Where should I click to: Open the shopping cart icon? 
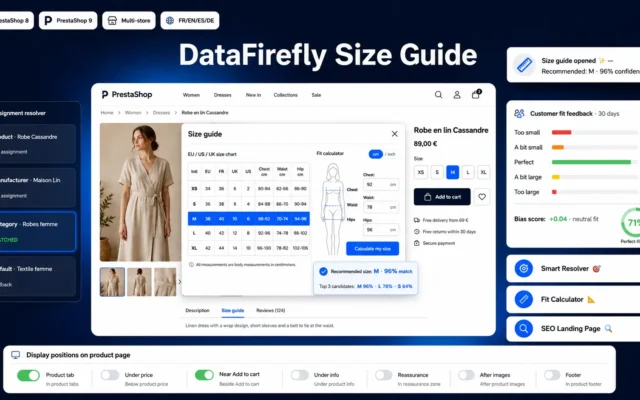coord(476,94)
